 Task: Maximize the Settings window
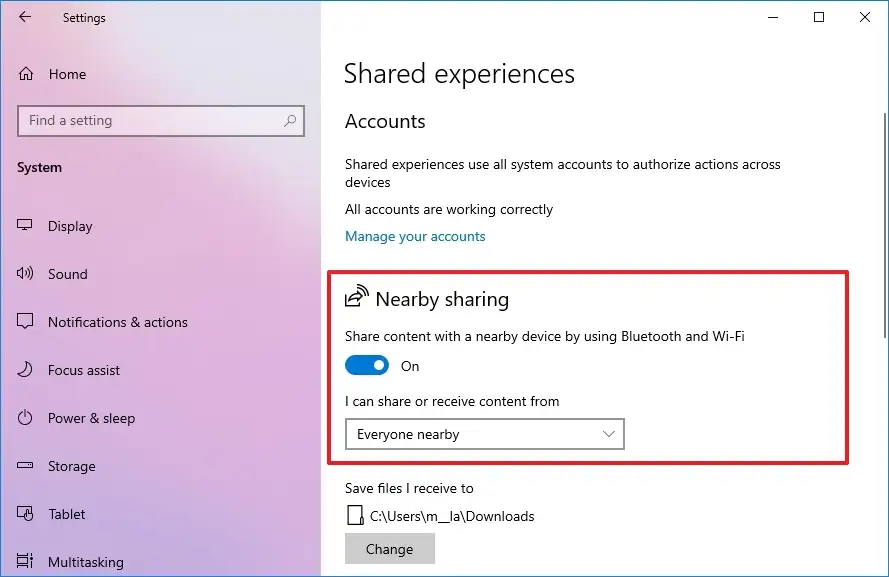point(819,17)
